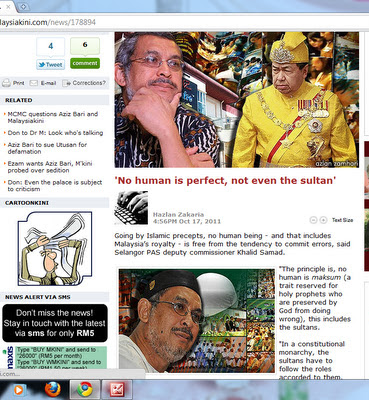Image resolution: width=369 pixels, height=400 pixels.
Task: Increase text size with plus icon
Action: coord(323,220)
